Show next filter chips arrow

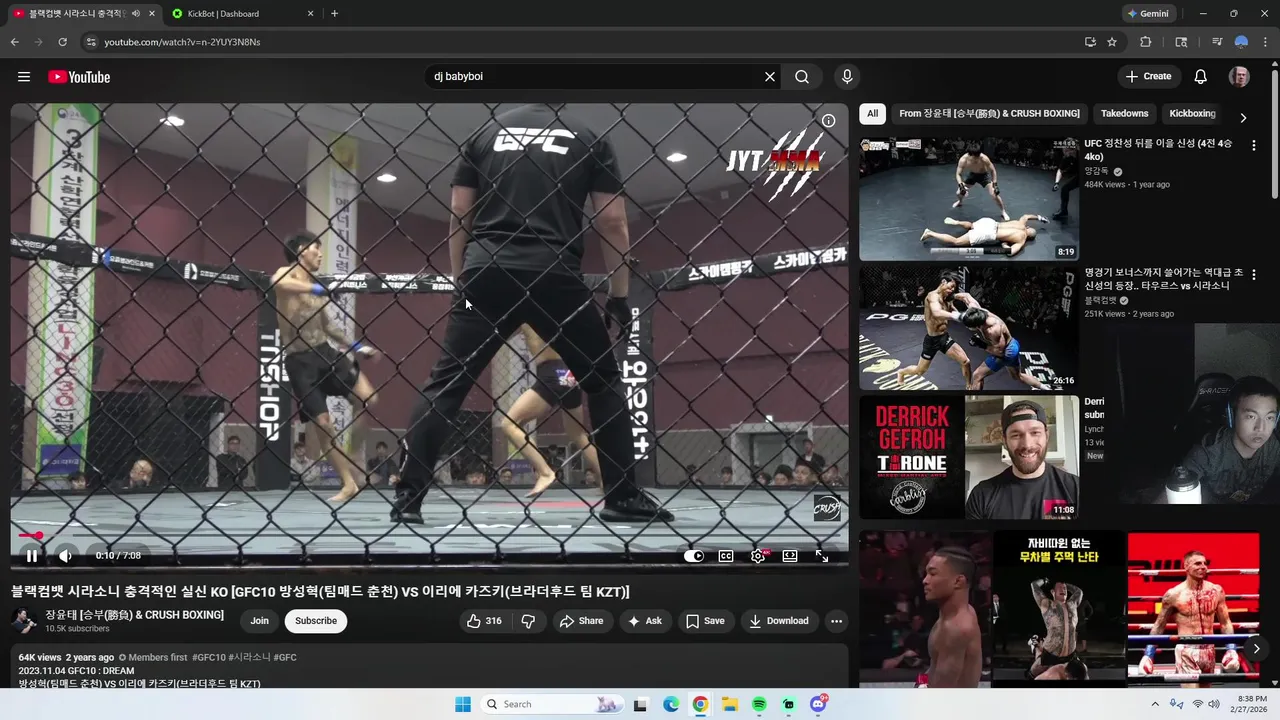coord(1243,117)
